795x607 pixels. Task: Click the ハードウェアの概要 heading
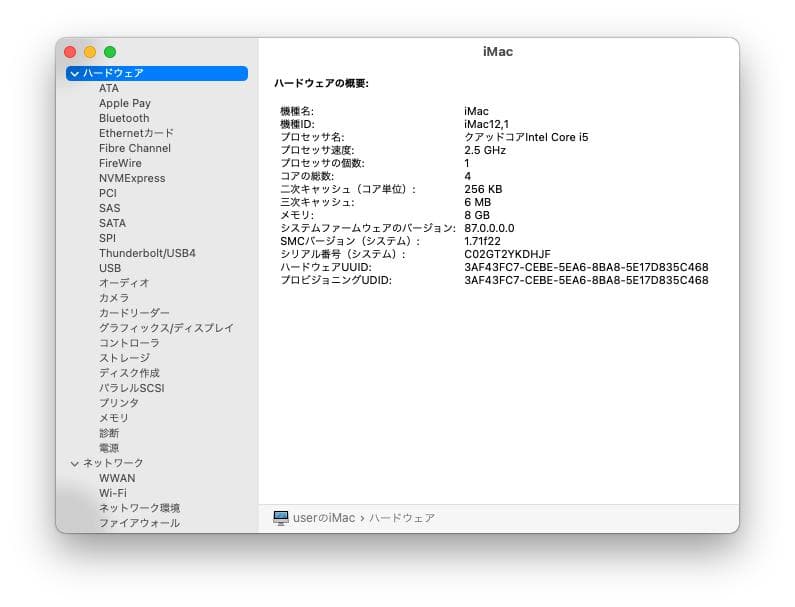pyautogui.click(x=321, y=84)
